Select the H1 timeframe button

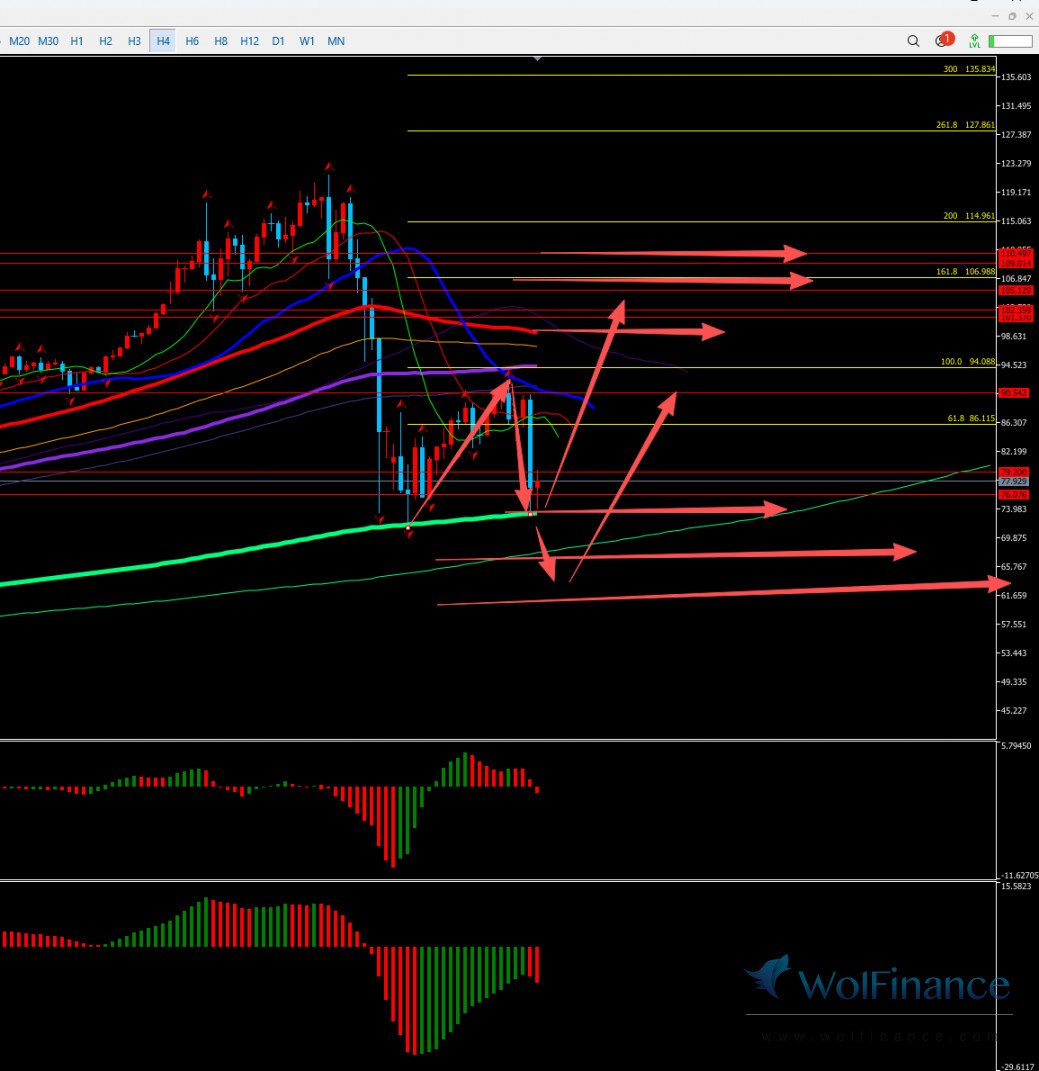(77, 41)
